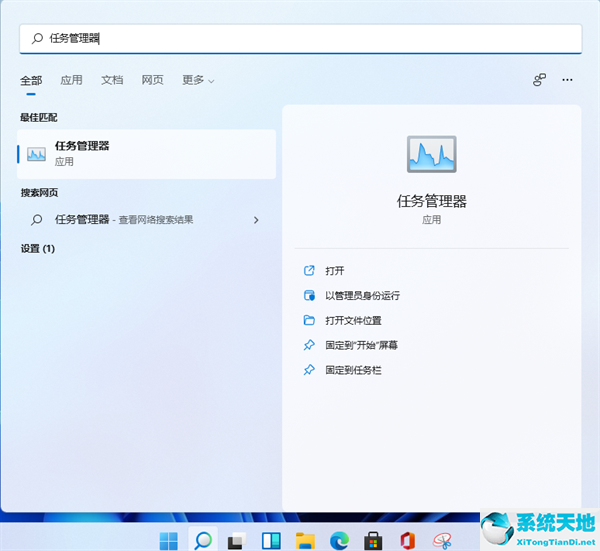Click the pin icon beside 固定到"开始"屏幕
This screenshot has height=551, width=600.
click(x=309, y=345)
